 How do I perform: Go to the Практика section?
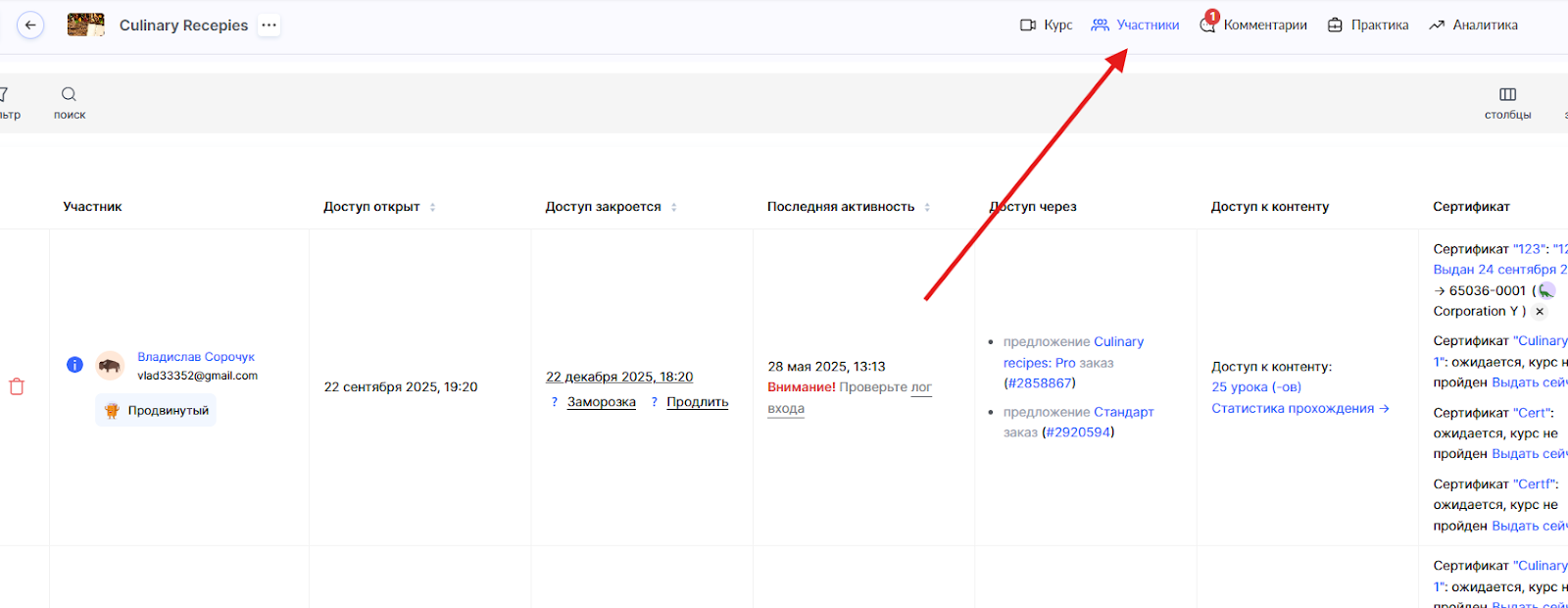(x=1368, y=25)
